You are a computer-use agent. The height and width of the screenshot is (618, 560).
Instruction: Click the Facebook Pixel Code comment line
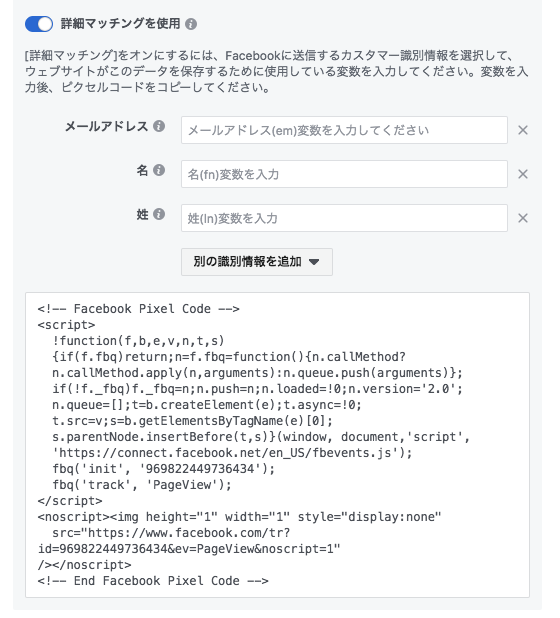coord(138,309)
